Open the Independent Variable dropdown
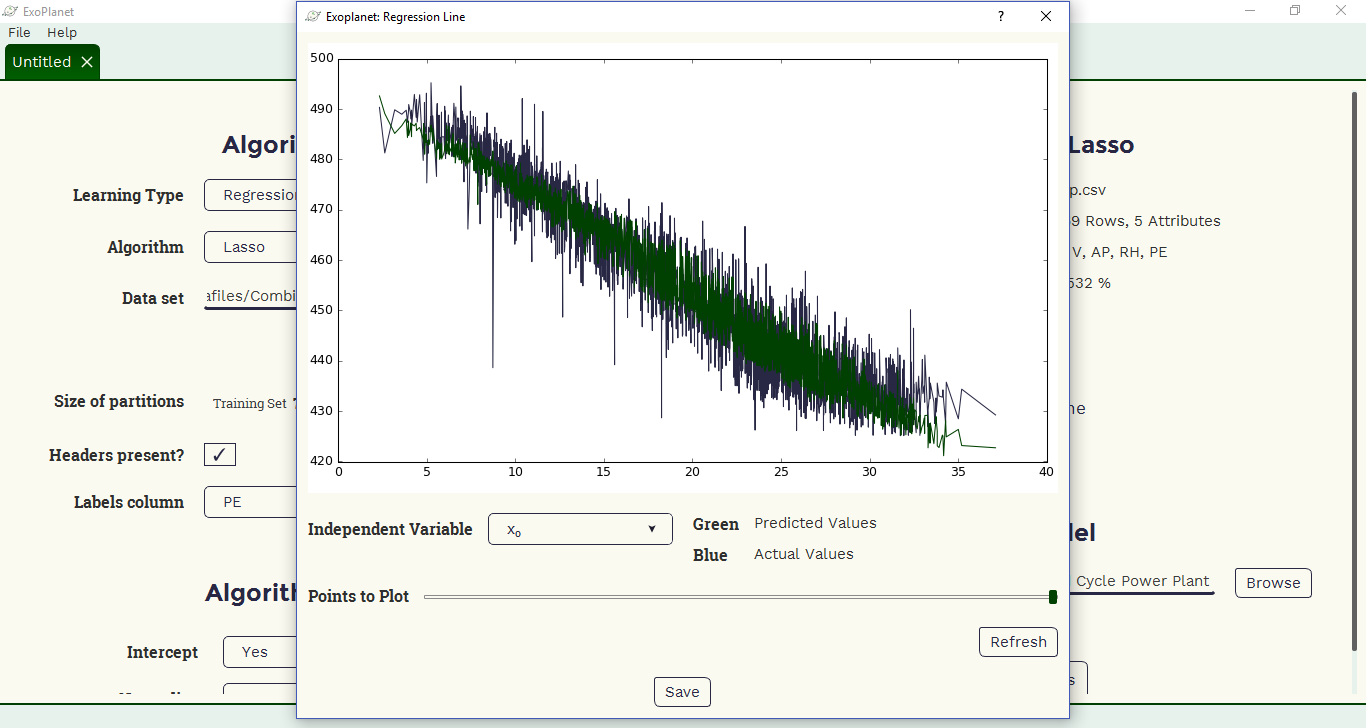This screenshot has width=1366, height=728. coord(580,529)
